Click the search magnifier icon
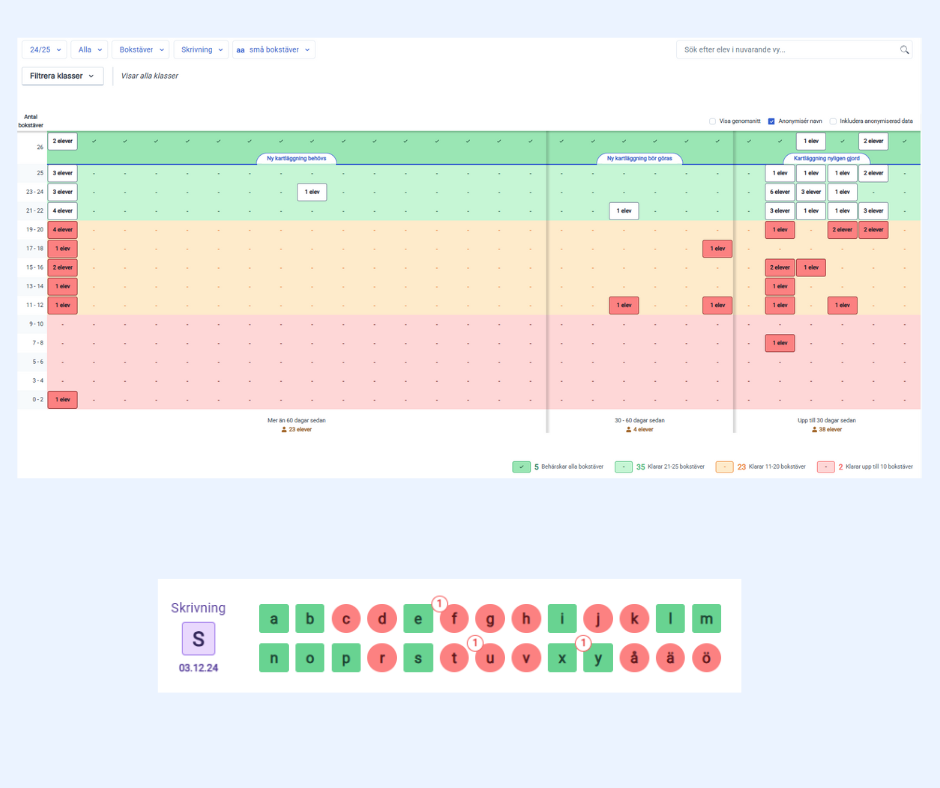The image size is (940, 788). click(904, 49)
